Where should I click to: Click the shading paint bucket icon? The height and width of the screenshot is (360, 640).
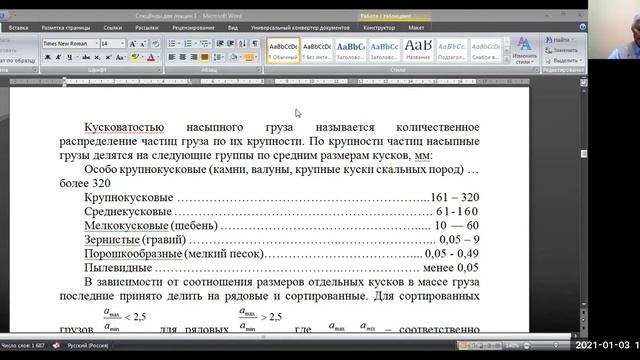233,57
